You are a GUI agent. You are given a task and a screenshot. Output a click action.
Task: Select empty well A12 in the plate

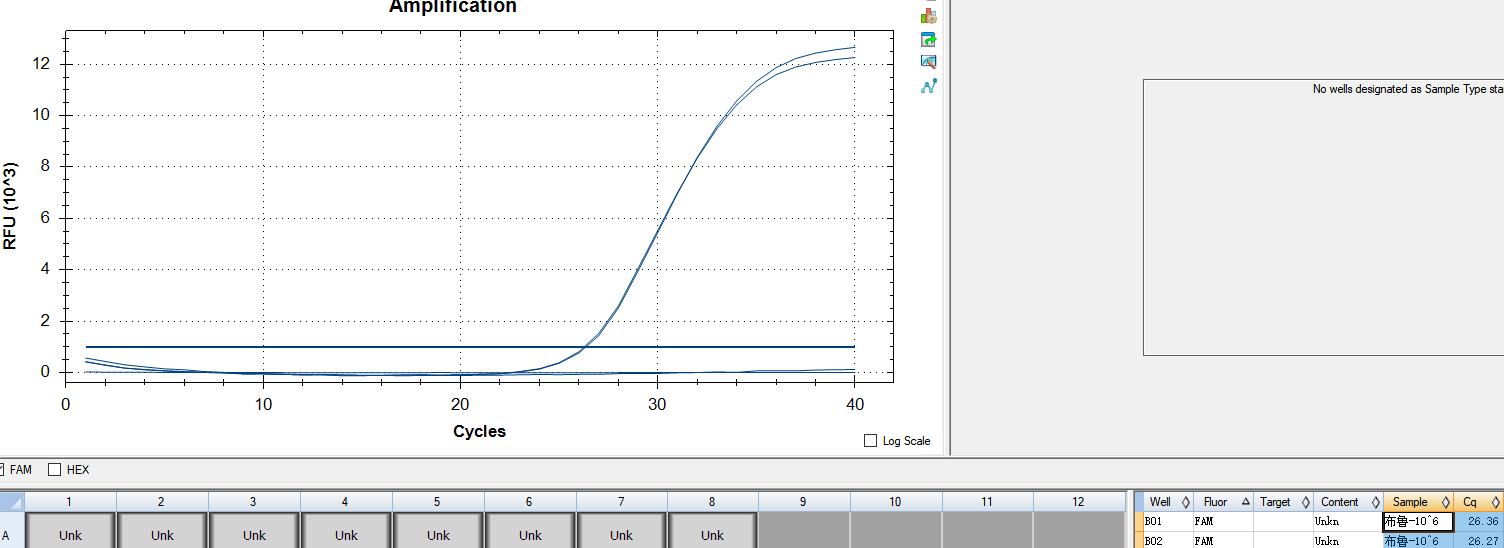[x=1079, y=530]
